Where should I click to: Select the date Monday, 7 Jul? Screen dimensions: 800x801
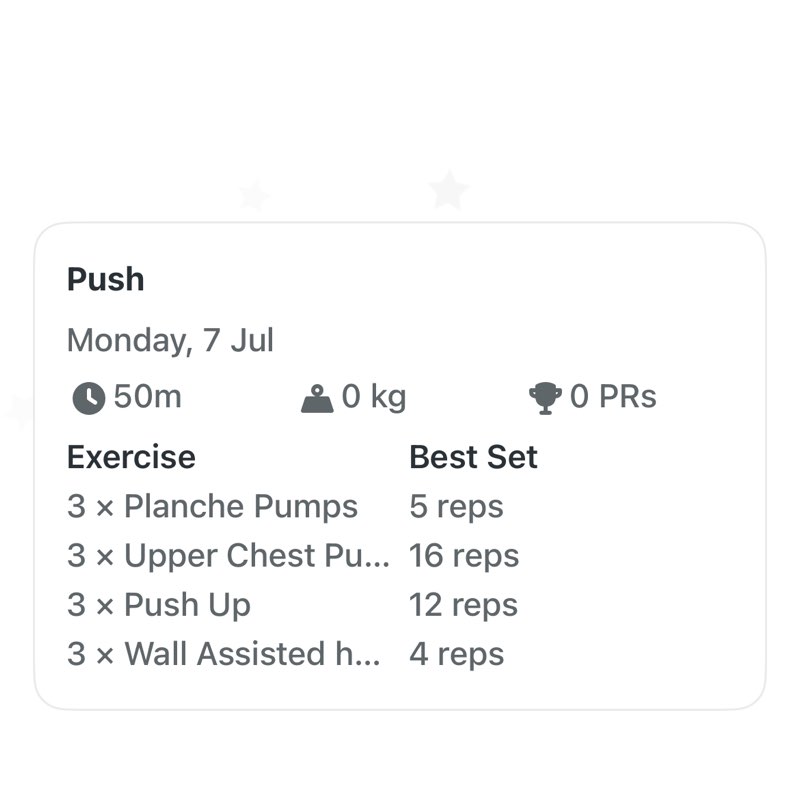(x=170, y=341)
